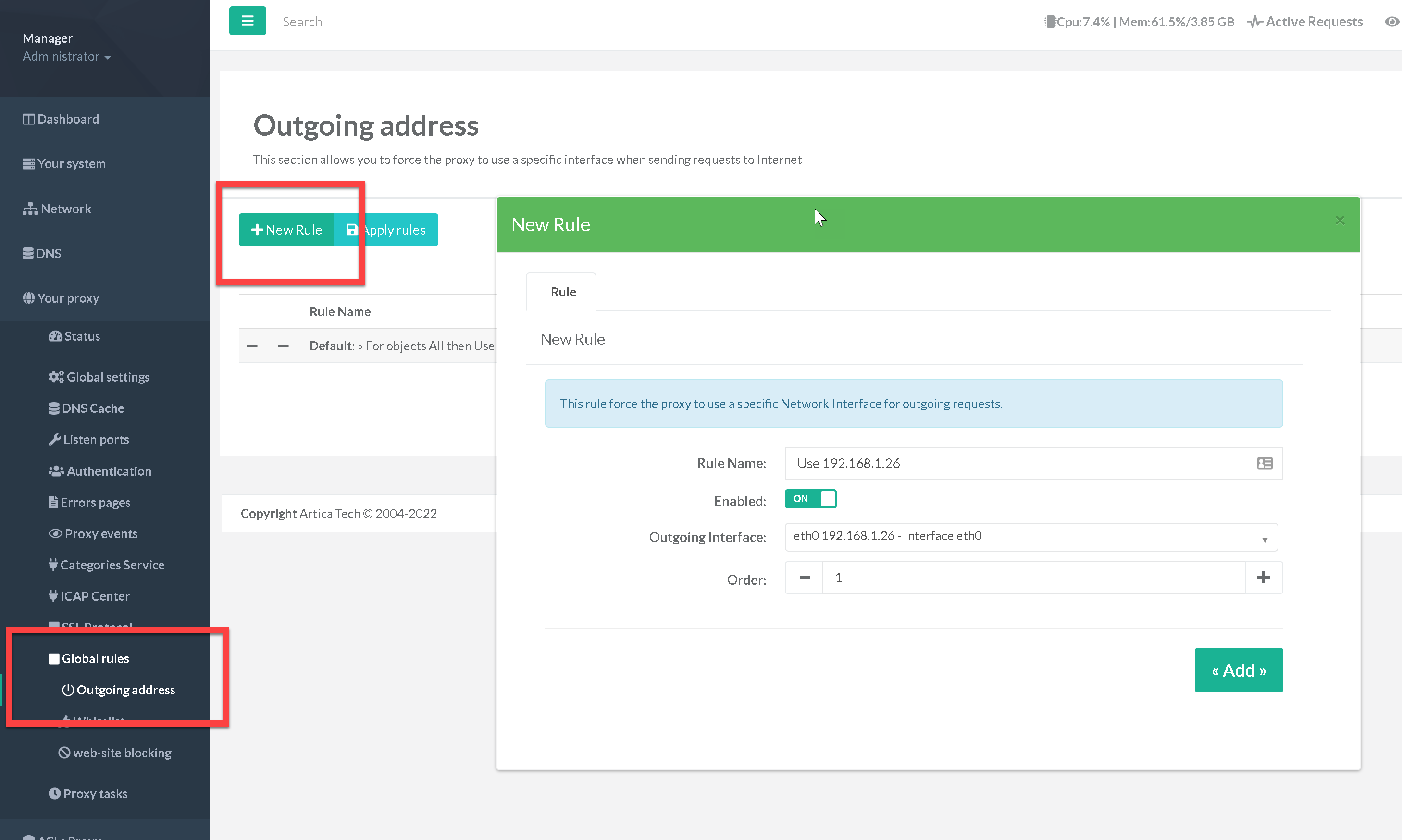
Task: Increase Order value with plus button
Action: point(1263,577)
